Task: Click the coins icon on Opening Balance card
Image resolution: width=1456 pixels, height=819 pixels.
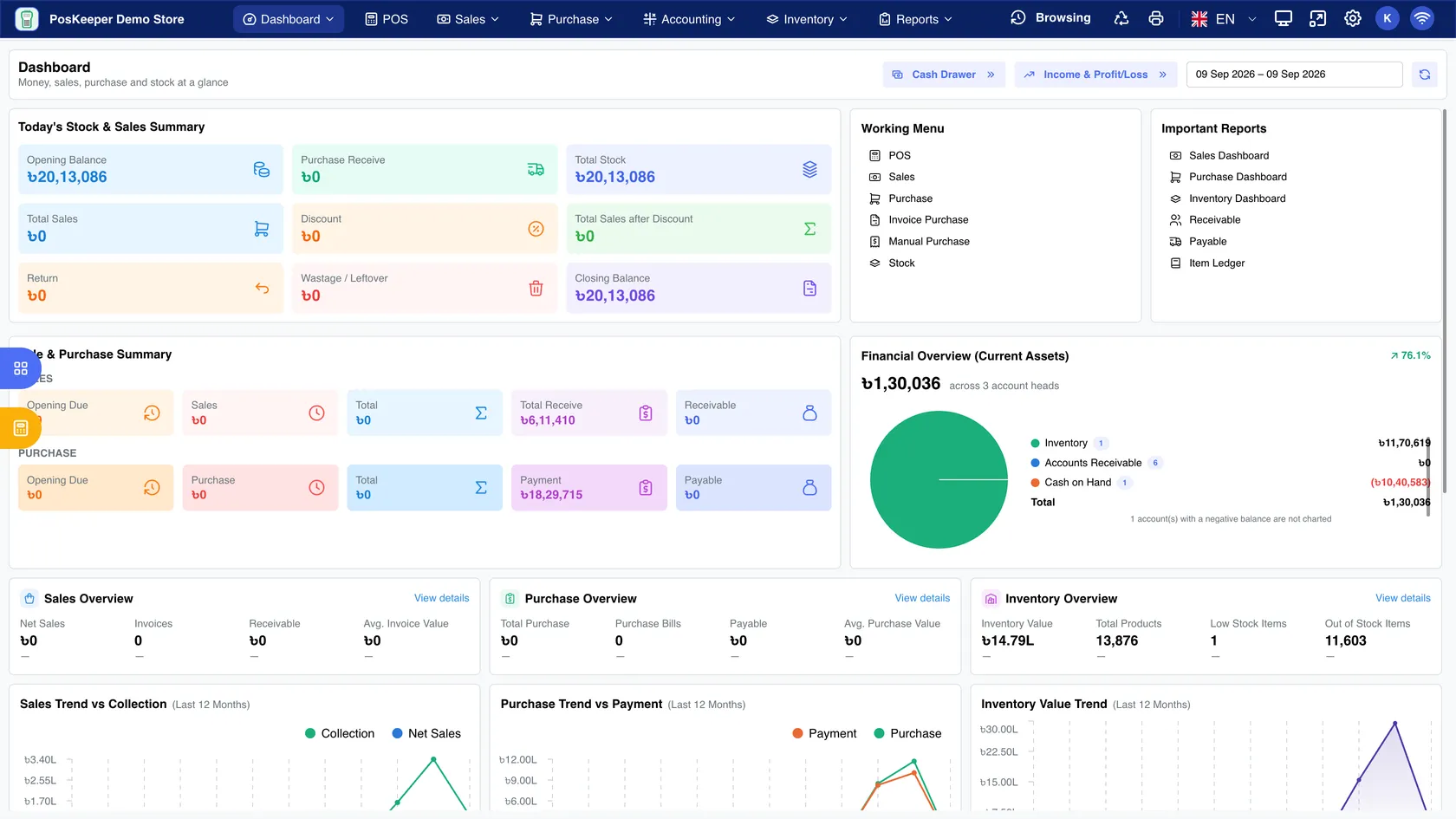Action: pos(261,170)
